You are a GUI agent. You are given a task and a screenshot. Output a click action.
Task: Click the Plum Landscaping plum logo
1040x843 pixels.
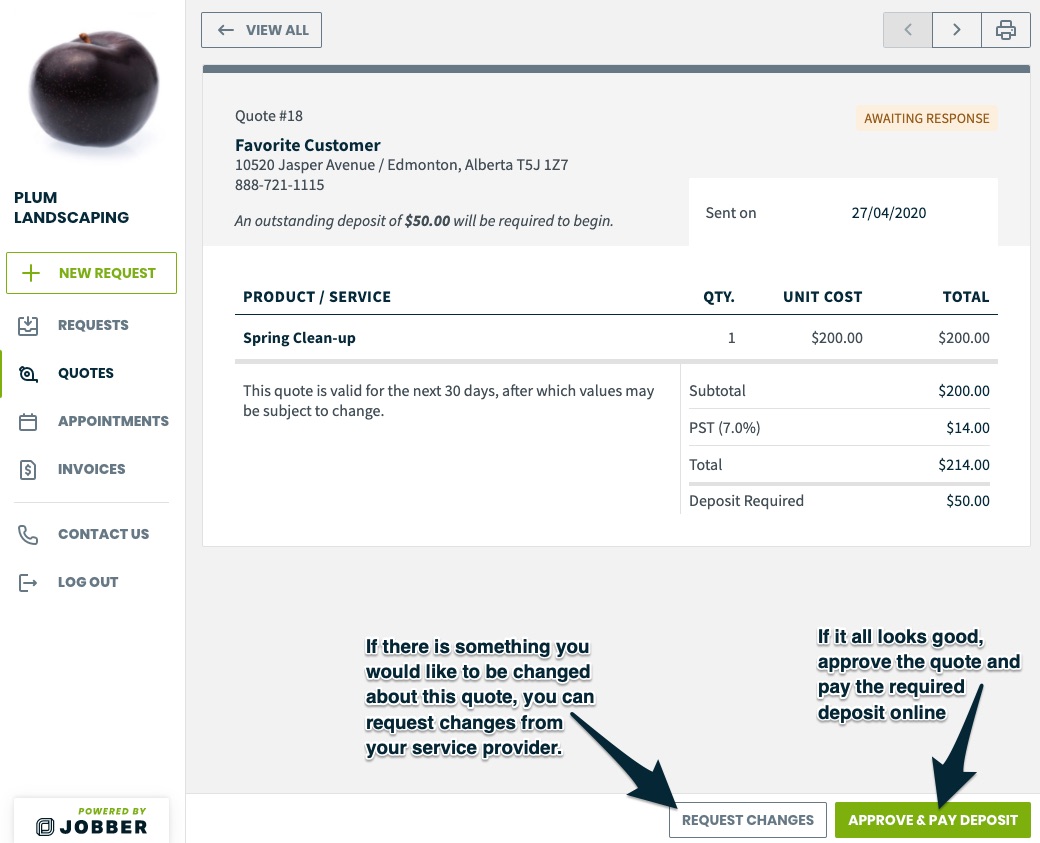(94, 89)
